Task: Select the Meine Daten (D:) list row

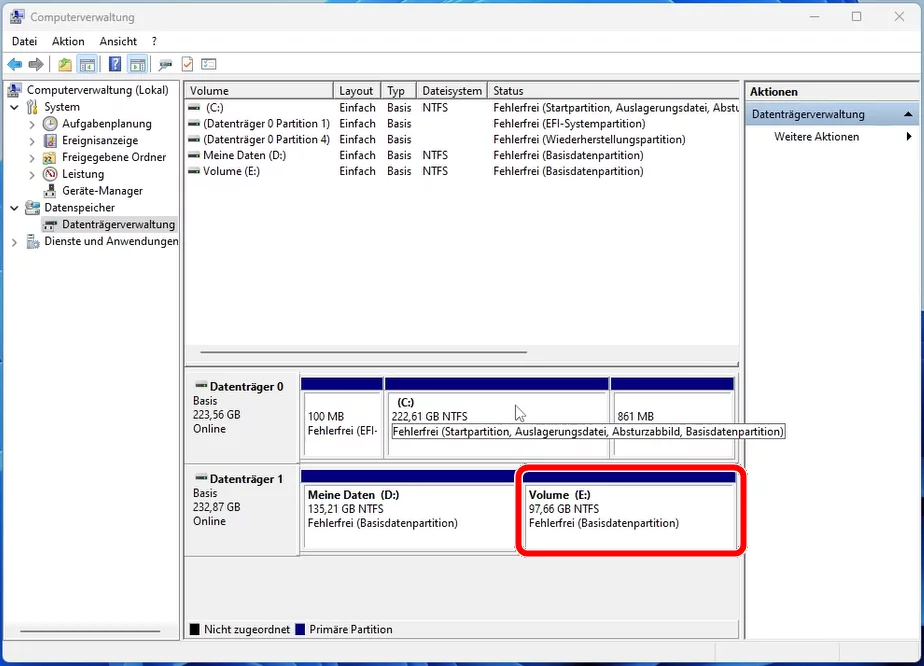Action: [462, 156]
